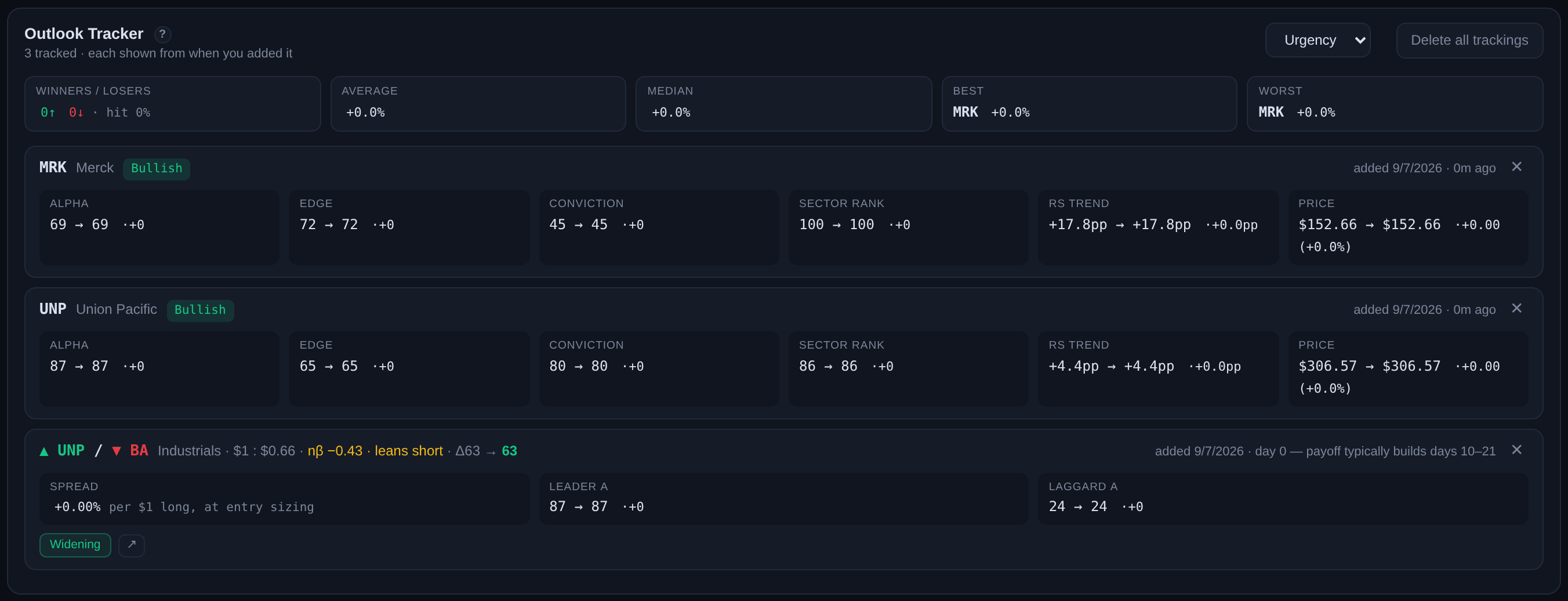Click the nβ −0.43 label

pyautogui.click(x=335, y=451)
